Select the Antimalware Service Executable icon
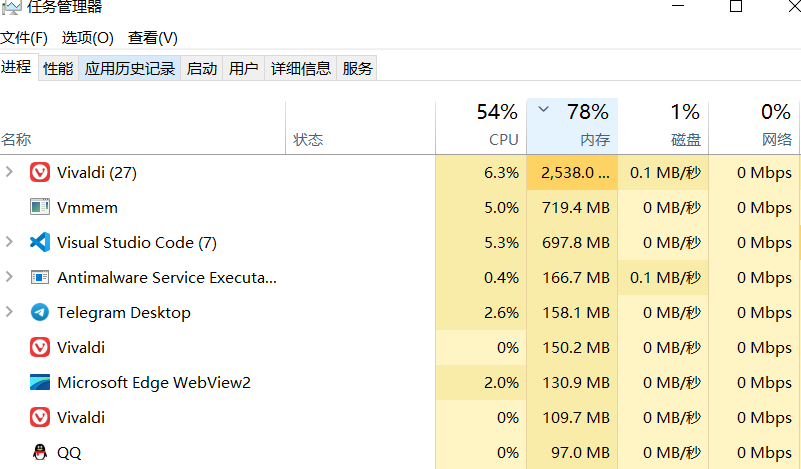 click(40, 277)
